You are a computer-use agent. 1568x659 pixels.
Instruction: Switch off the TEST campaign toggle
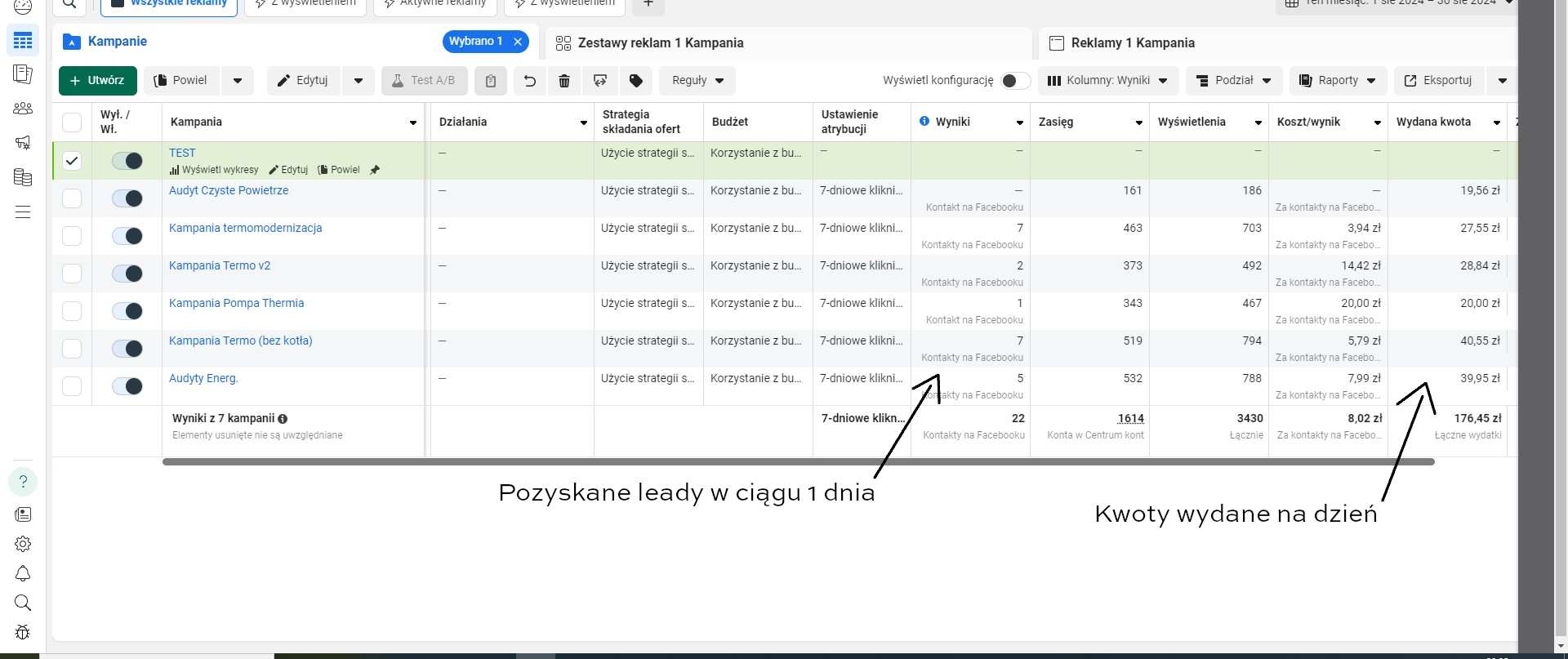tap(127, 161)
